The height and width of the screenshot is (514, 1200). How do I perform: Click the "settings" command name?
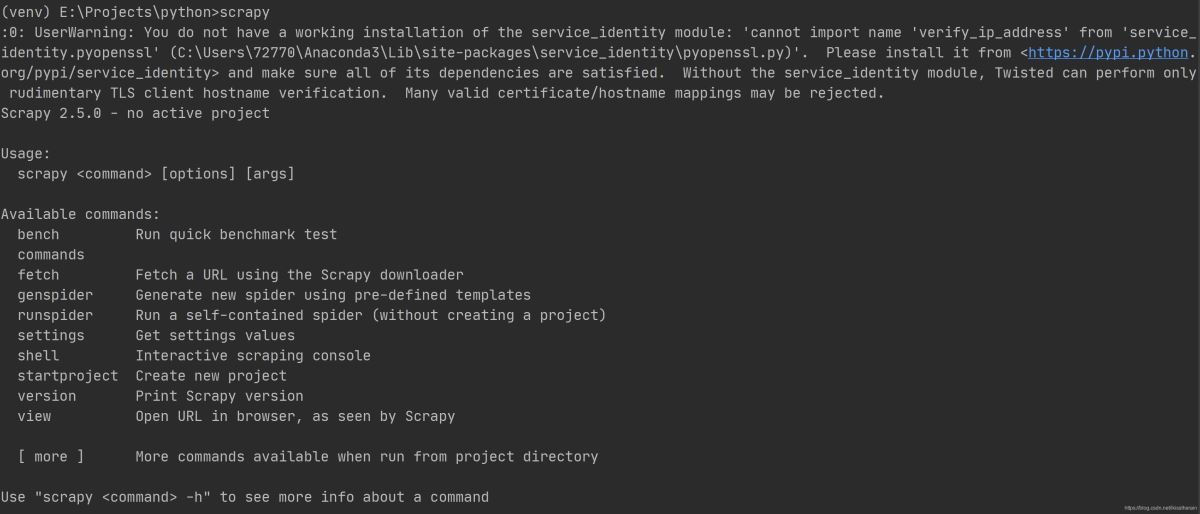51,335
